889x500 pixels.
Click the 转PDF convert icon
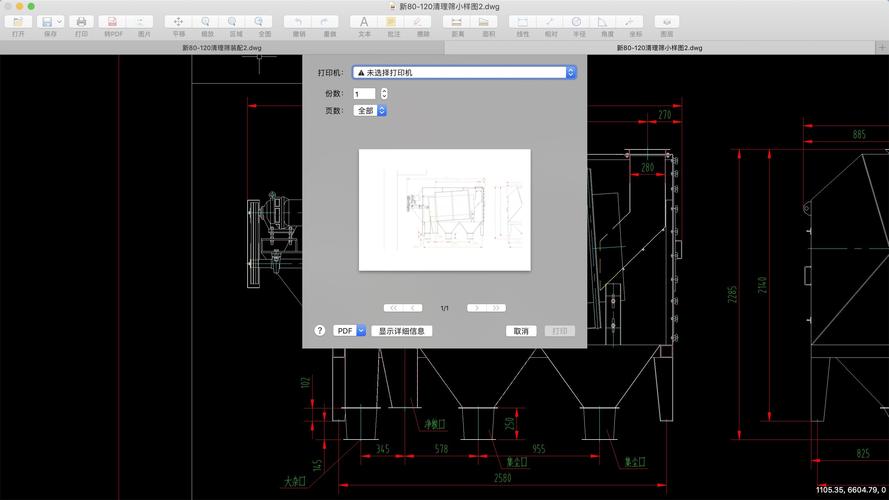tap(110, 21)
